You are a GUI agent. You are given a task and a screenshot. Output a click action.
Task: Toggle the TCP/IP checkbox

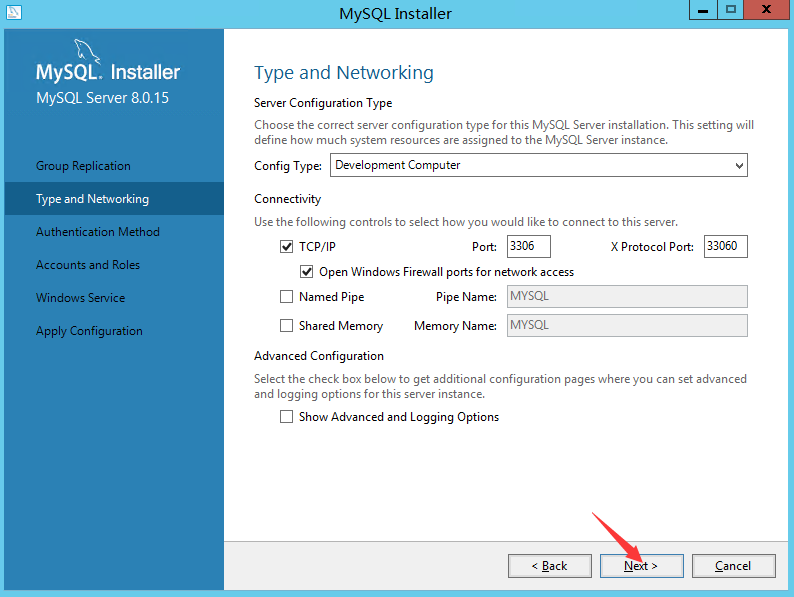coord(287,247)
